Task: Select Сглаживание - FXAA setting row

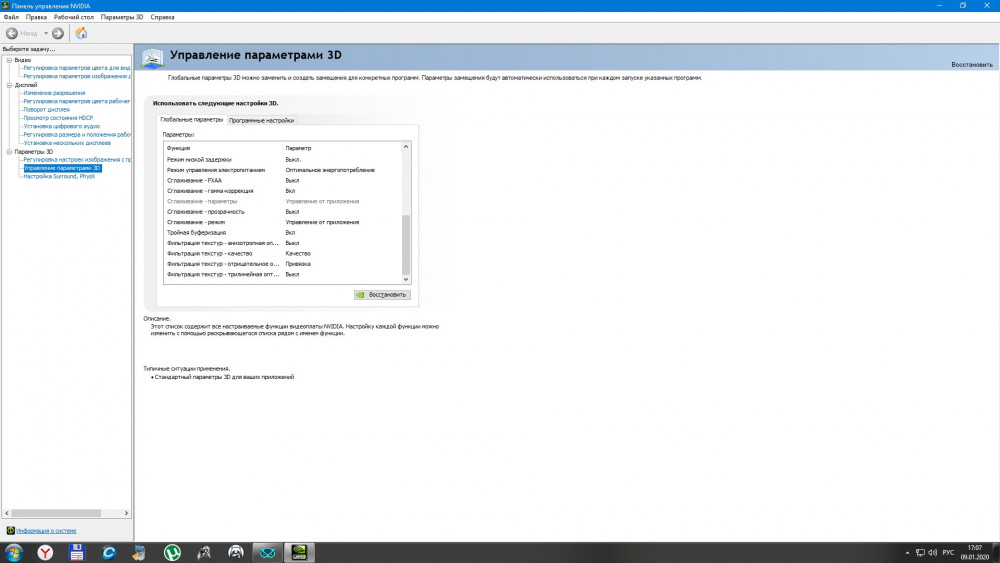Action: coord(283,180)
